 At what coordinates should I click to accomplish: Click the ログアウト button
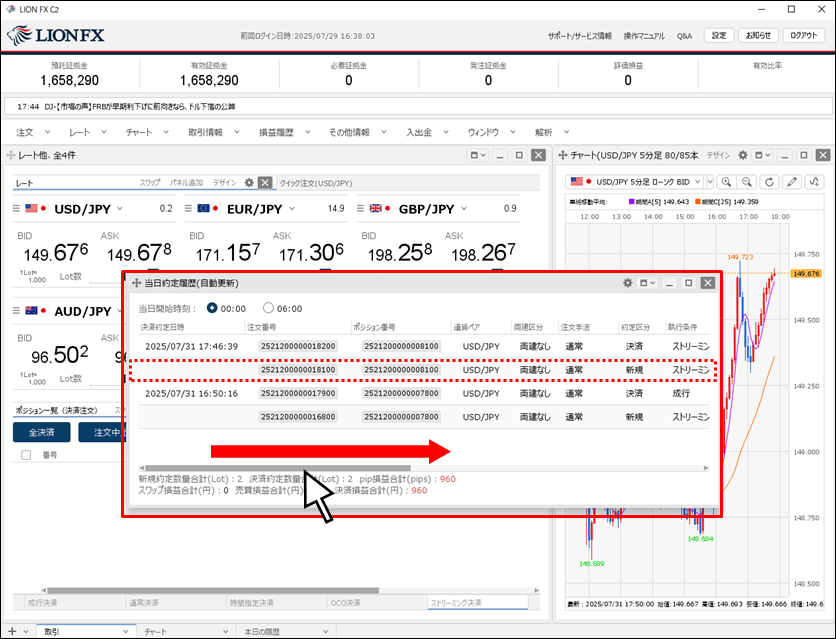[x=803, y=35]
